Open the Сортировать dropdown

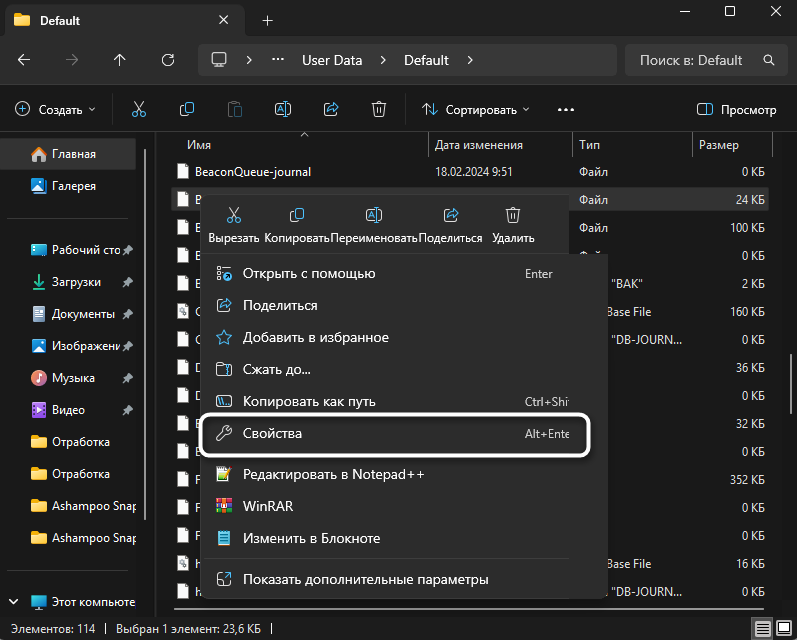[475, 110]
